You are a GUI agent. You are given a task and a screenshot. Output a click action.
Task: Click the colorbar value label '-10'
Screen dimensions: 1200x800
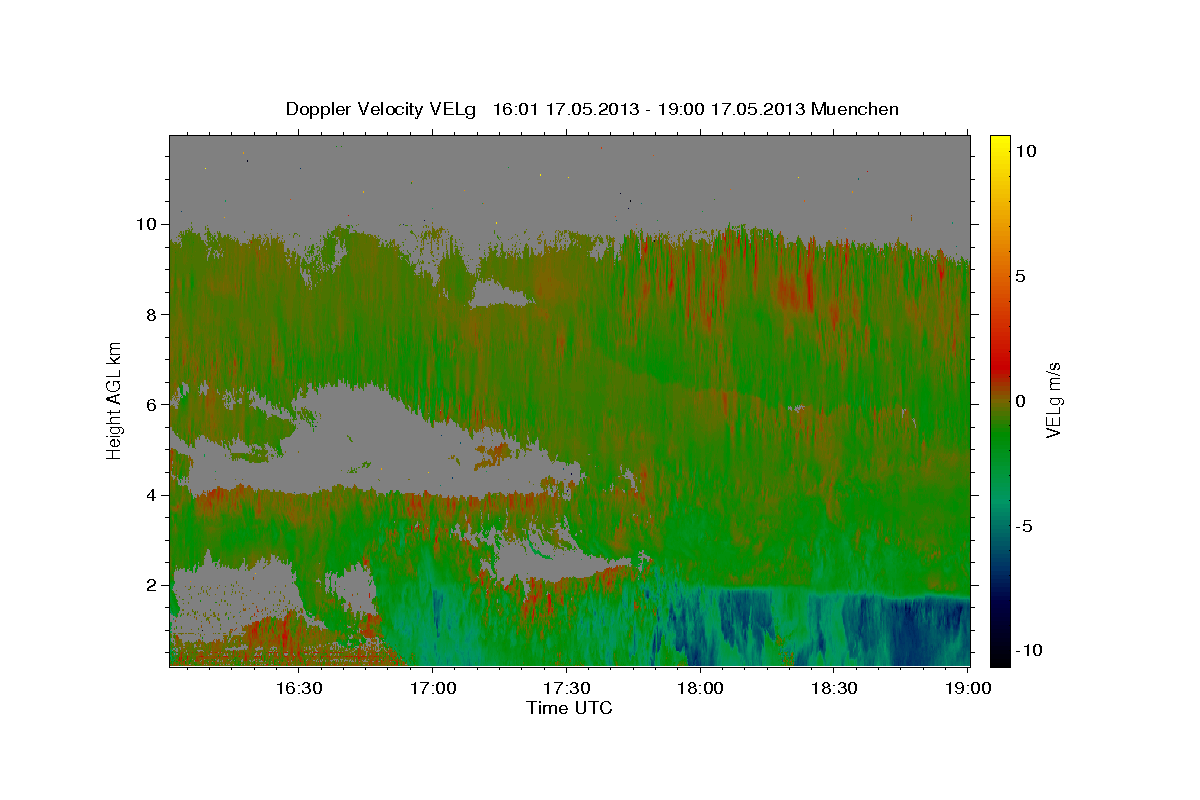[1029, 650]
